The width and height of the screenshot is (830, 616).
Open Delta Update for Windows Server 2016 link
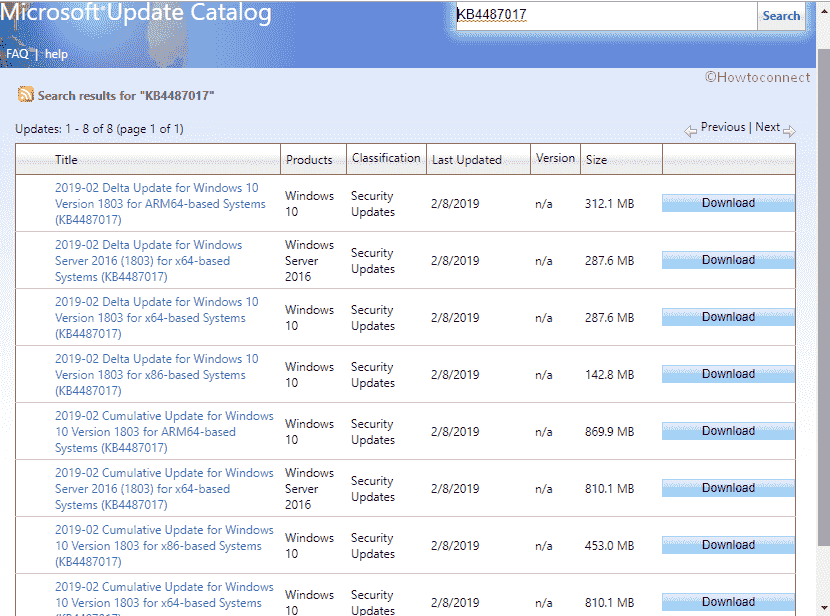148,260
